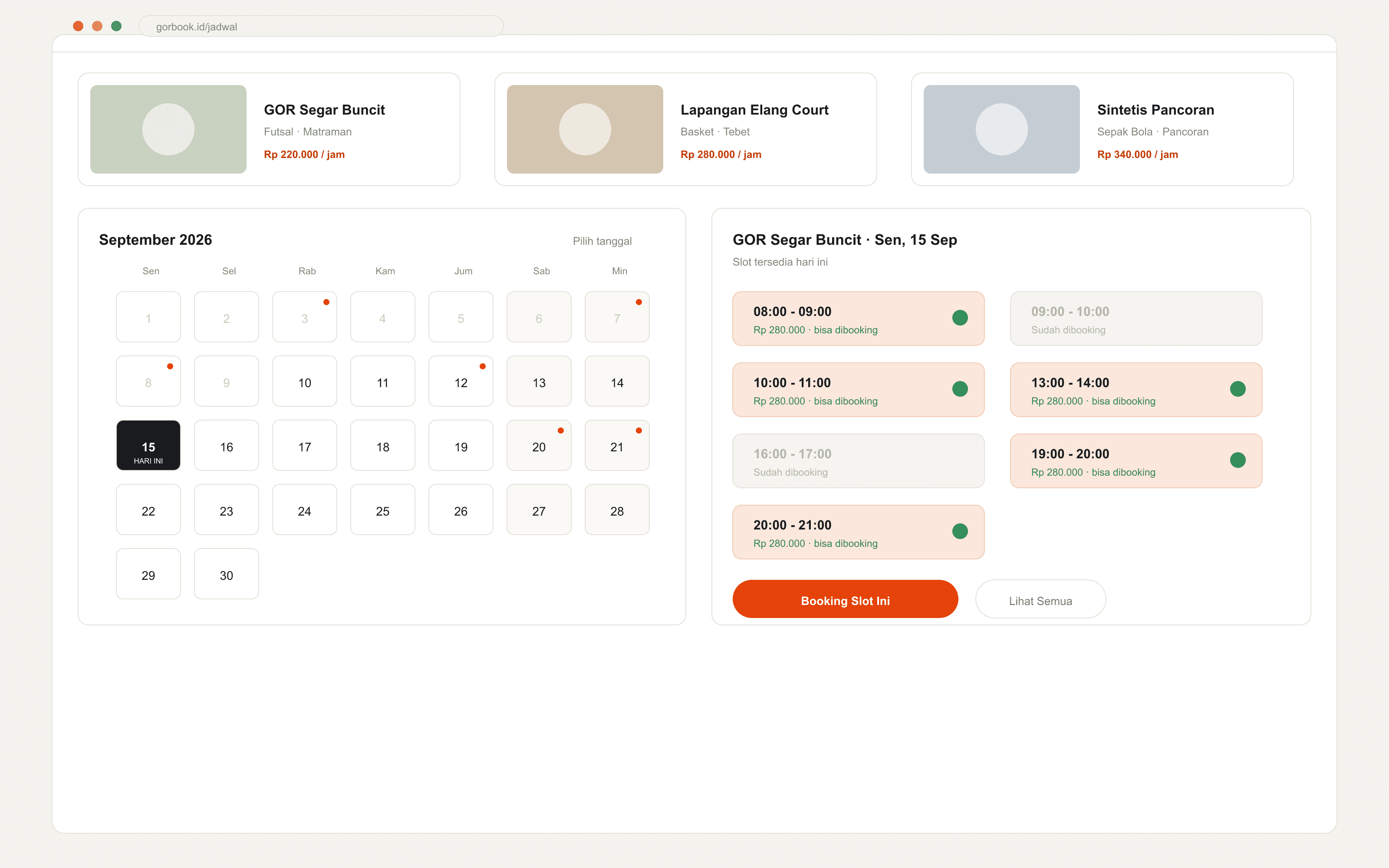Image resolution: width=1389 pixels, height=868 pixels.
Task: Click the Rp 340.000 / jam price
Action: pos(1137,155)
